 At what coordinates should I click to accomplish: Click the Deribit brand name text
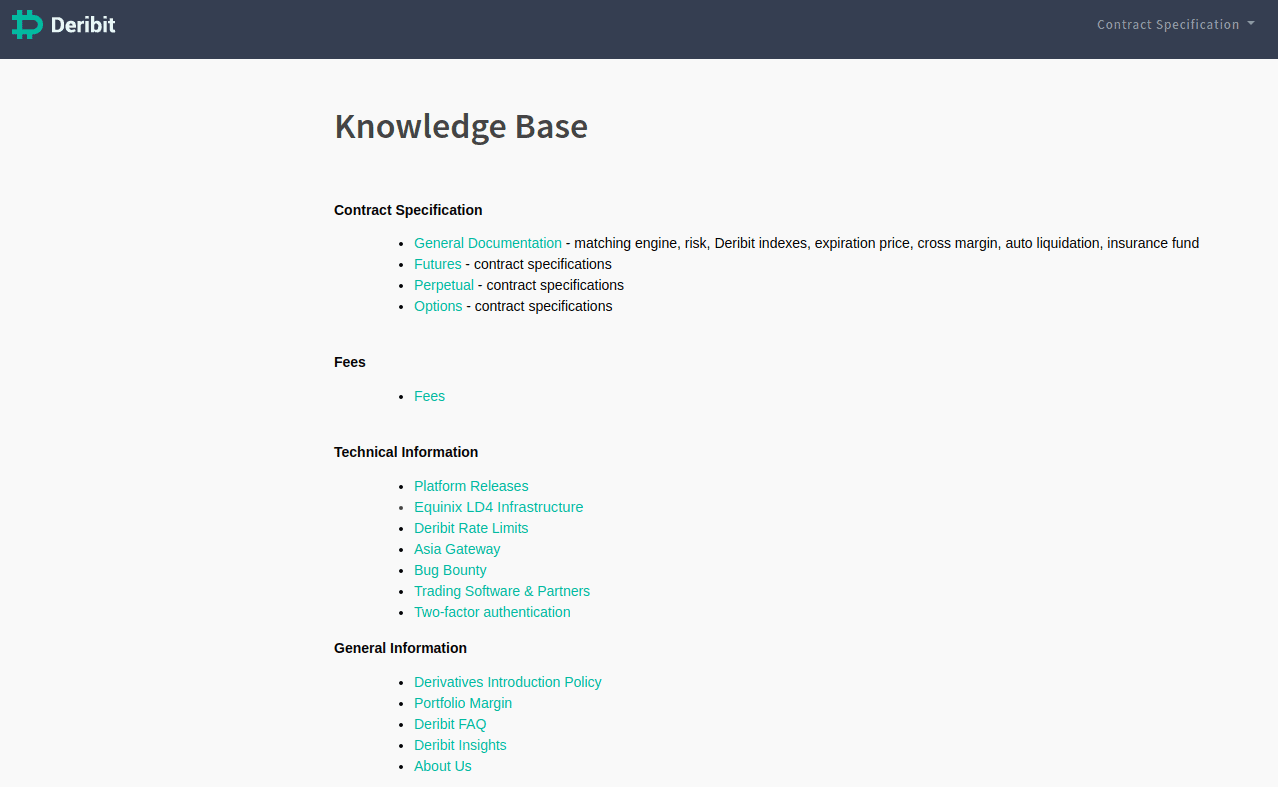[83, 25]
